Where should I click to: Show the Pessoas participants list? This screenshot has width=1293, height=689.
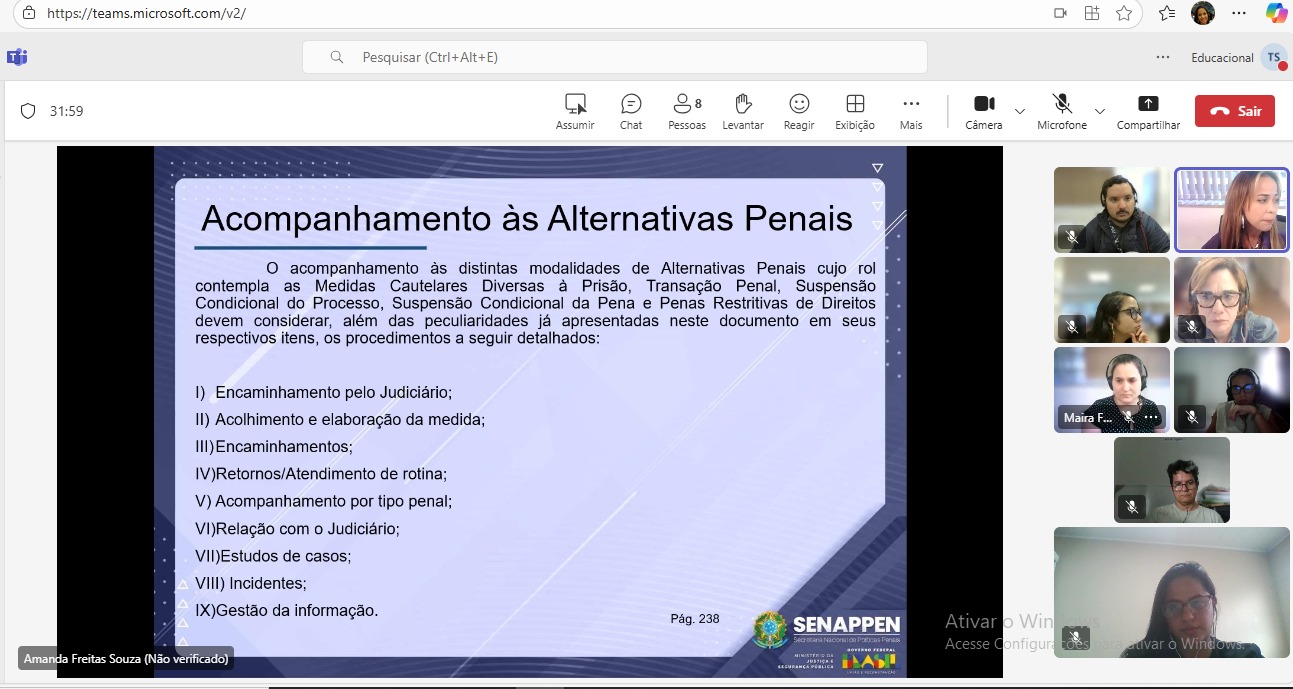click(686, 111)
